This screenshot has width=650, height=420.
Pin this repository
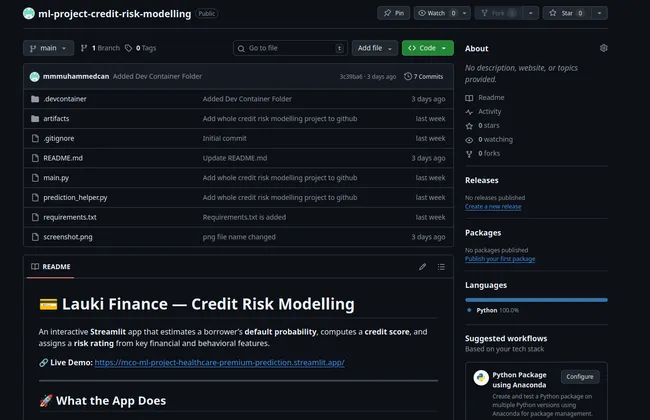point(394,13)
